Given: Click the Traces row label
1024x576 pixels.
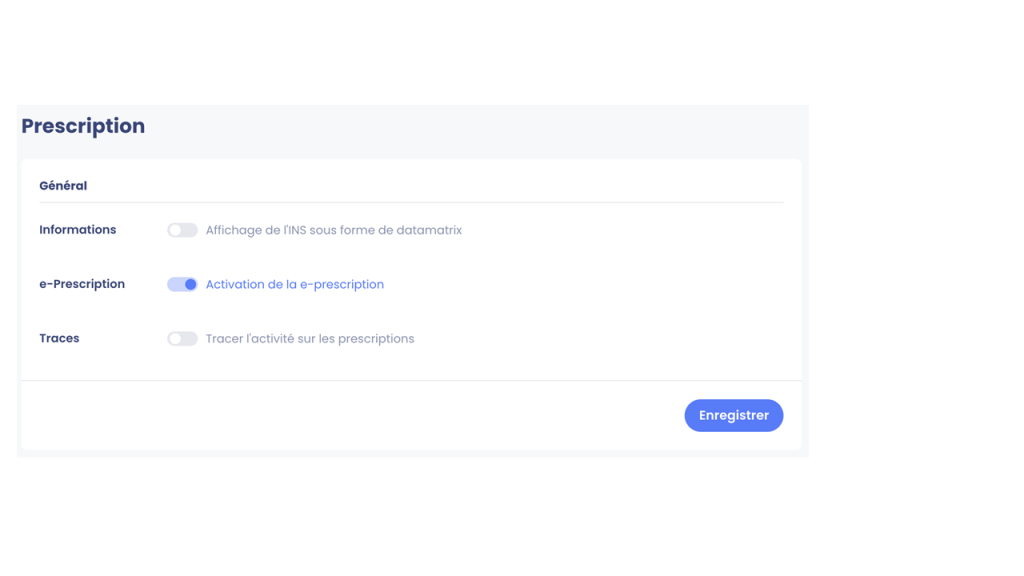Looking at the screenshot, I should pyautogui.click(x=59, y=338).
